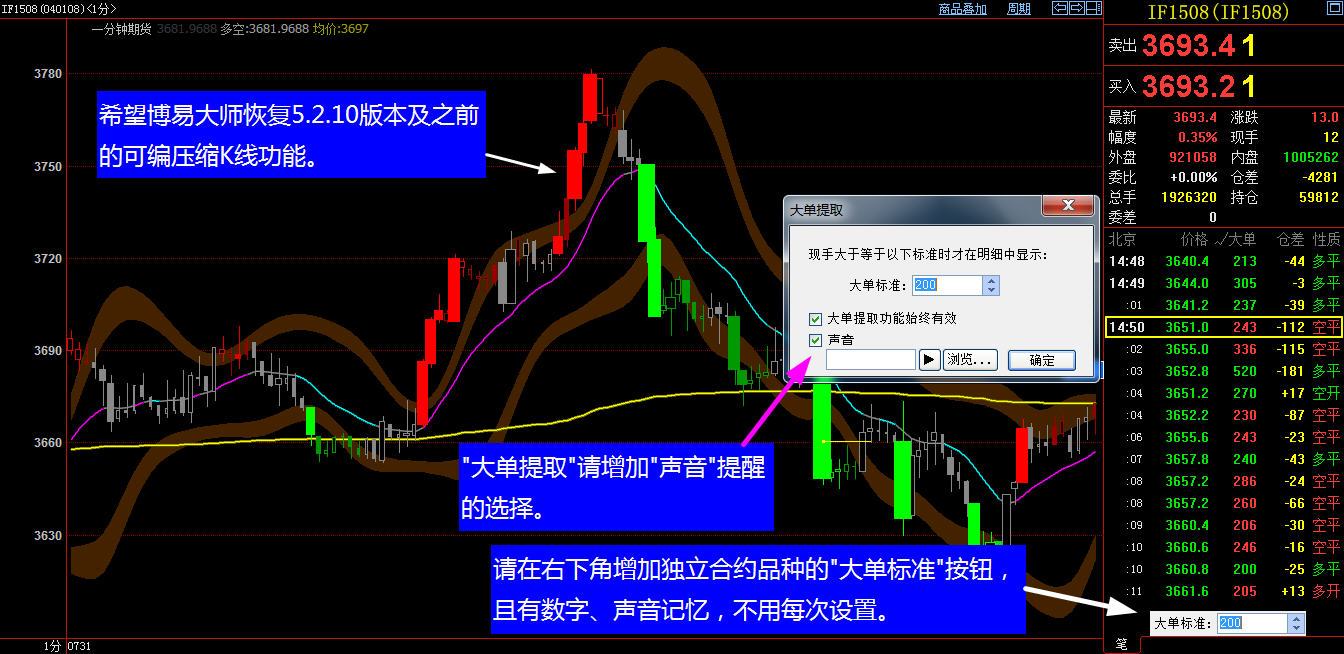This screenshot has height=654, width=1344.
Task: Click the right arrow navigation icon
Action: (x=1077, y=8)
